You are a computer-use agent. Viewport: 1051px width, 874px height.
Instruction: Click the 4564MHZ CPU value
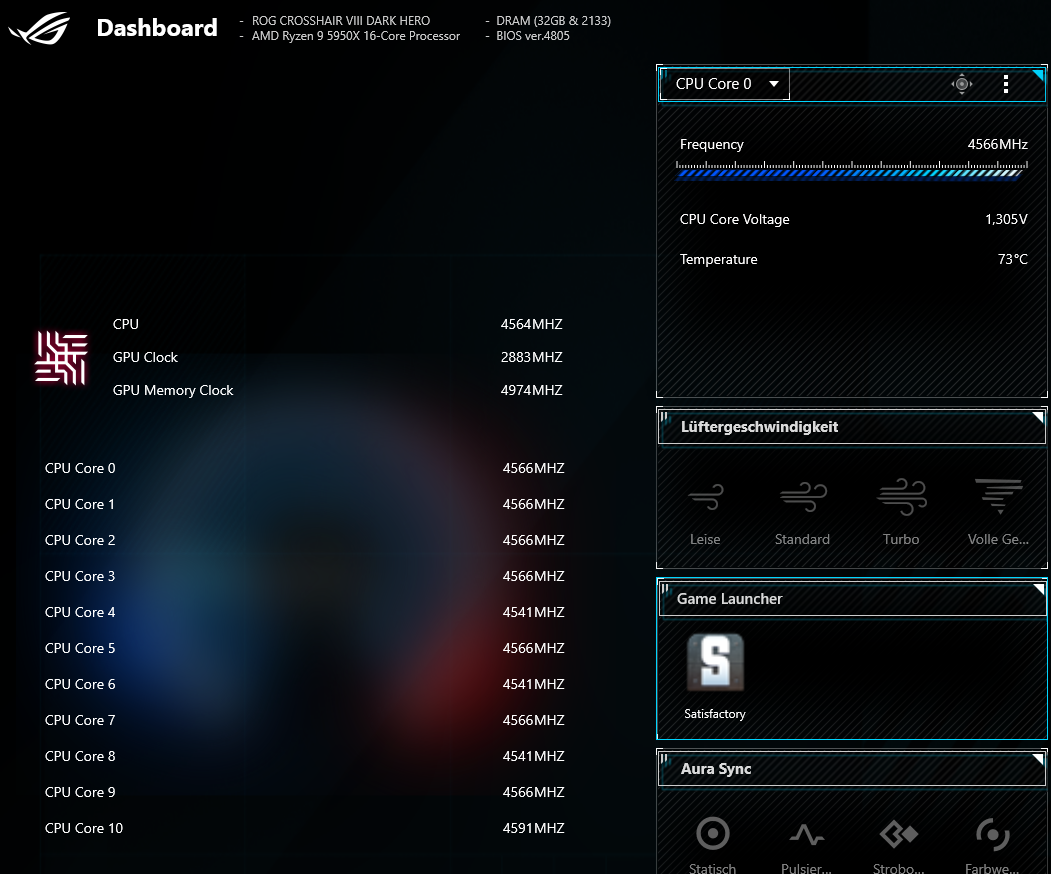click(x=532, y=324)
